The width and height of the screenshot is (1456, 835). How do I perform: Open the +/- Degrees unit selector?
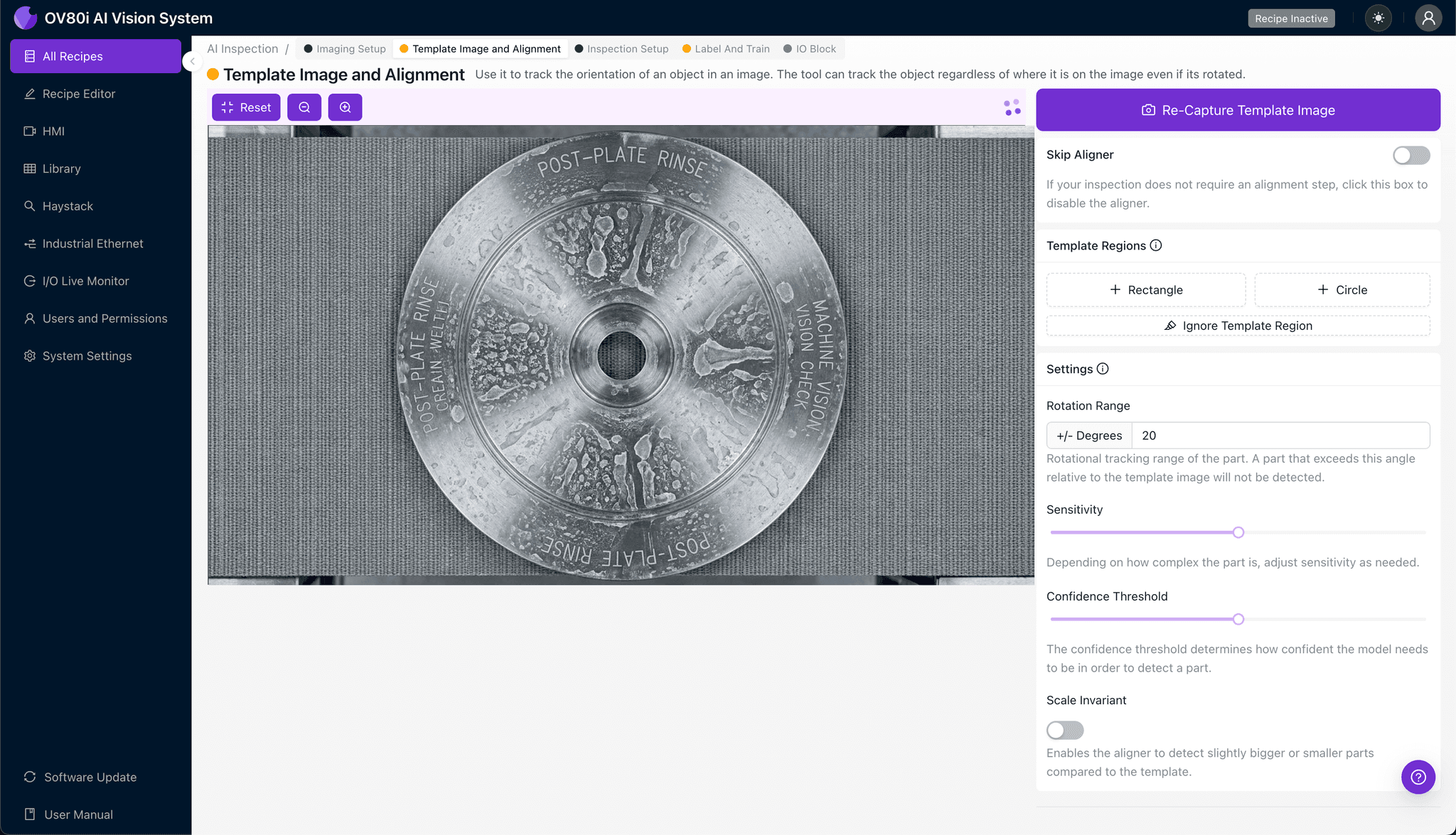1088,435
